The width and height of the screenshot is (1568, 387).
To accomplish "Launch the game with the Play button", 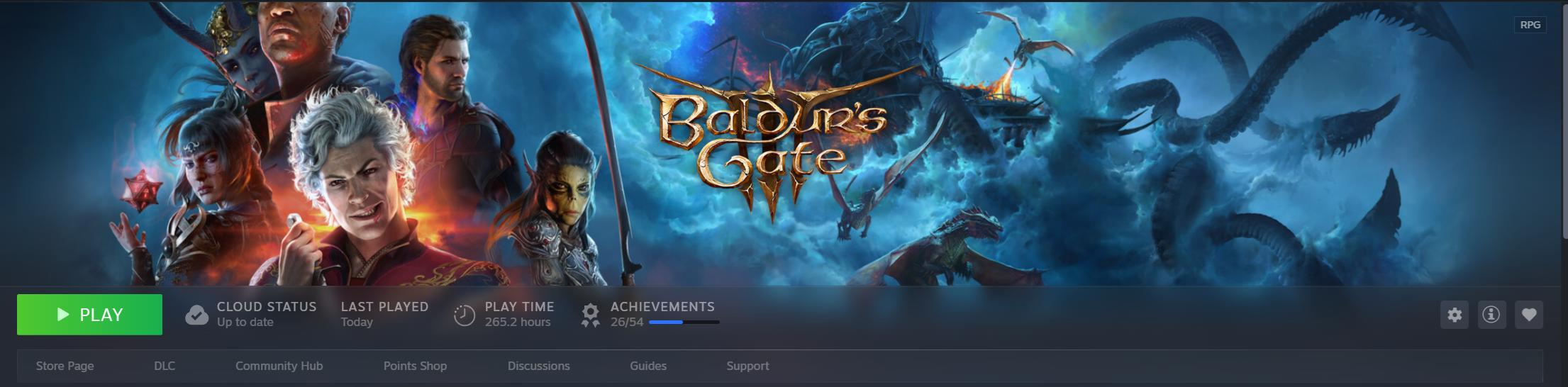I will point(89,315).
